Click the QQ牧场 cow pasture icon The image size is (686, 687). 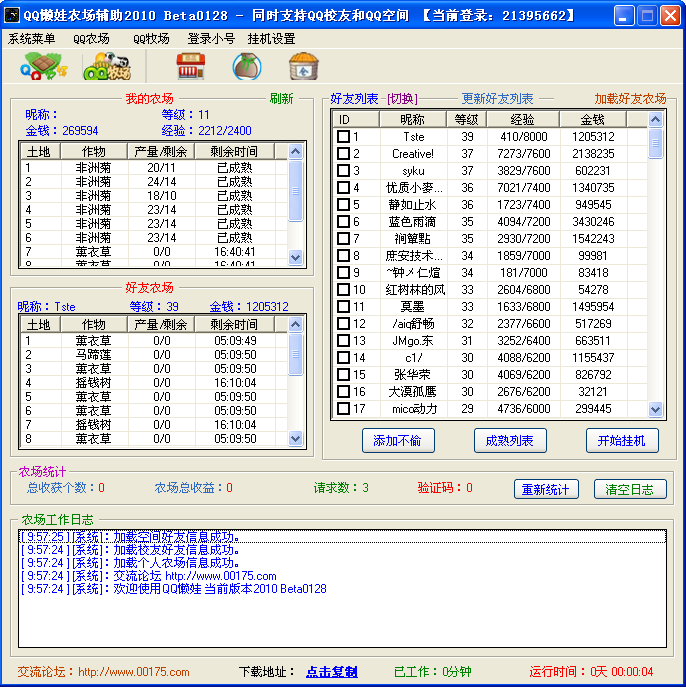[107, 67]
